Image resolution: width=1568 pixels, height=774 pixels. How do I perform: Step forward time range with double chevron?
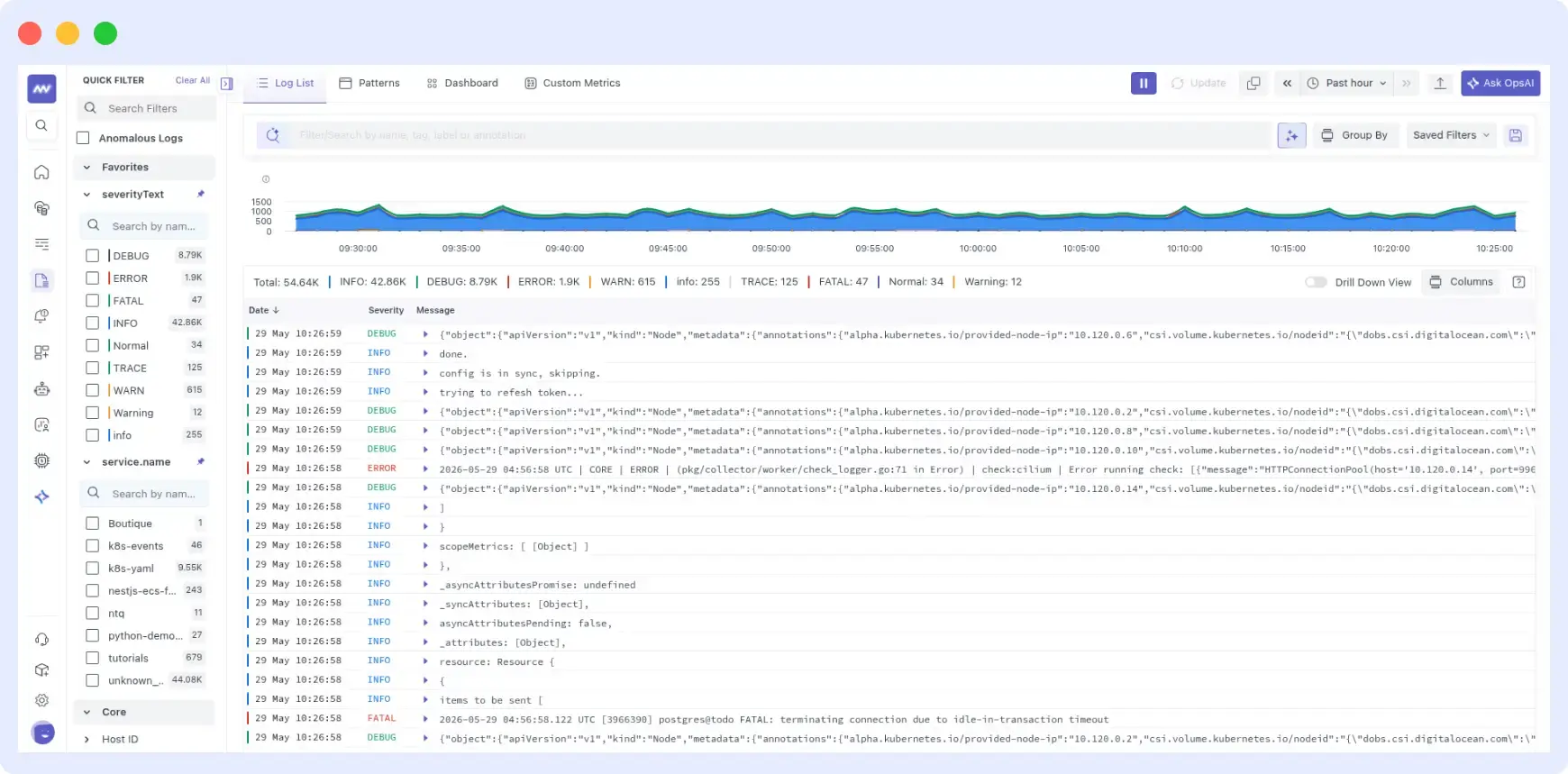(1406, 83)
